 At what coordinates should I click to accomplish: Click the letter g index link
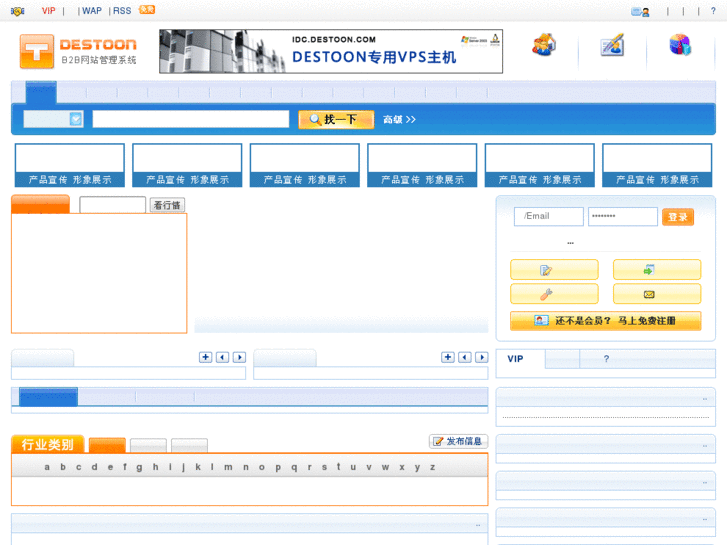[x=139, y=467]
